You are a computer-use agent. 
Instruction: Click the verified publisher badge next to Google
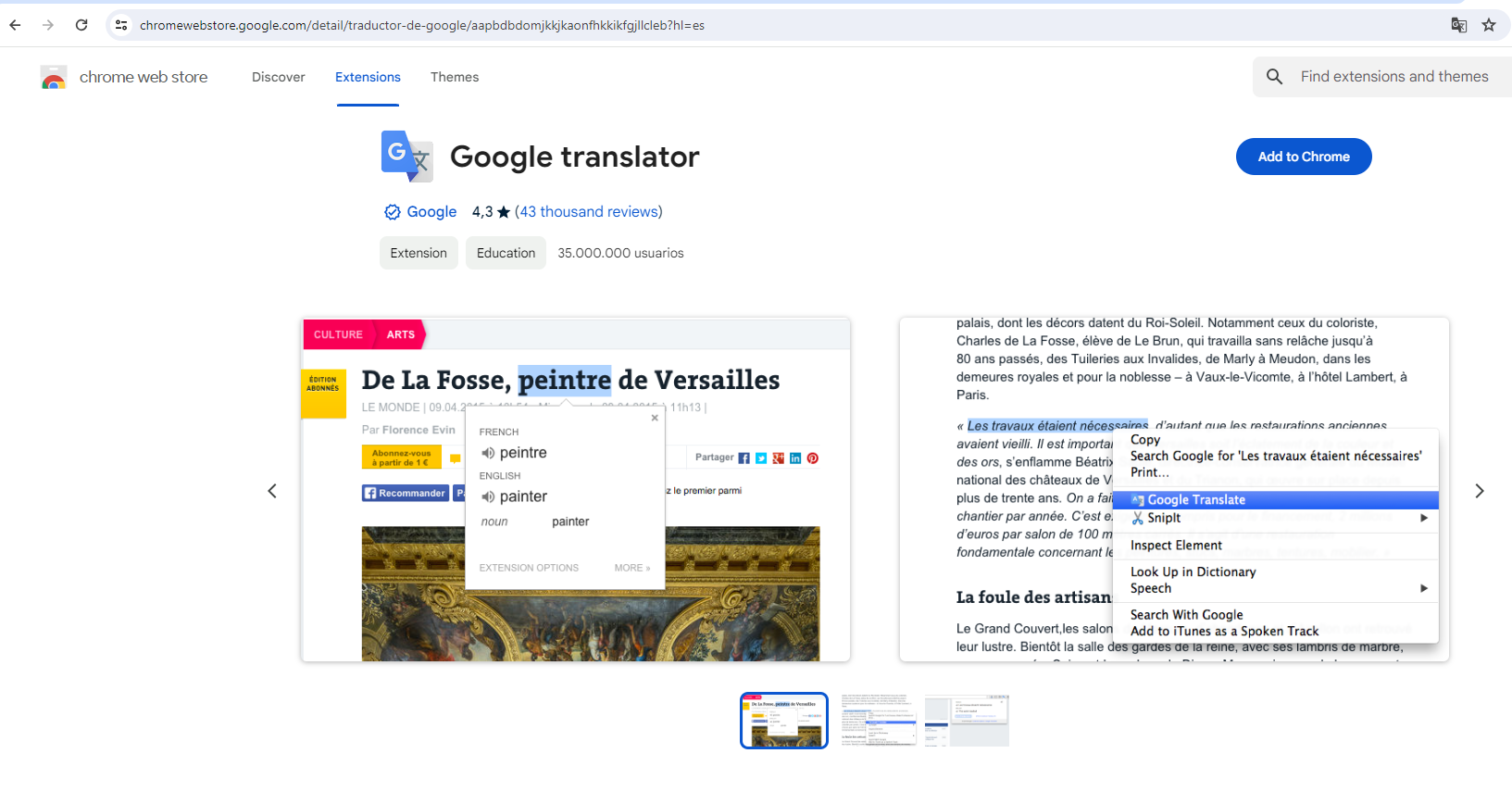tap(393, 212)
